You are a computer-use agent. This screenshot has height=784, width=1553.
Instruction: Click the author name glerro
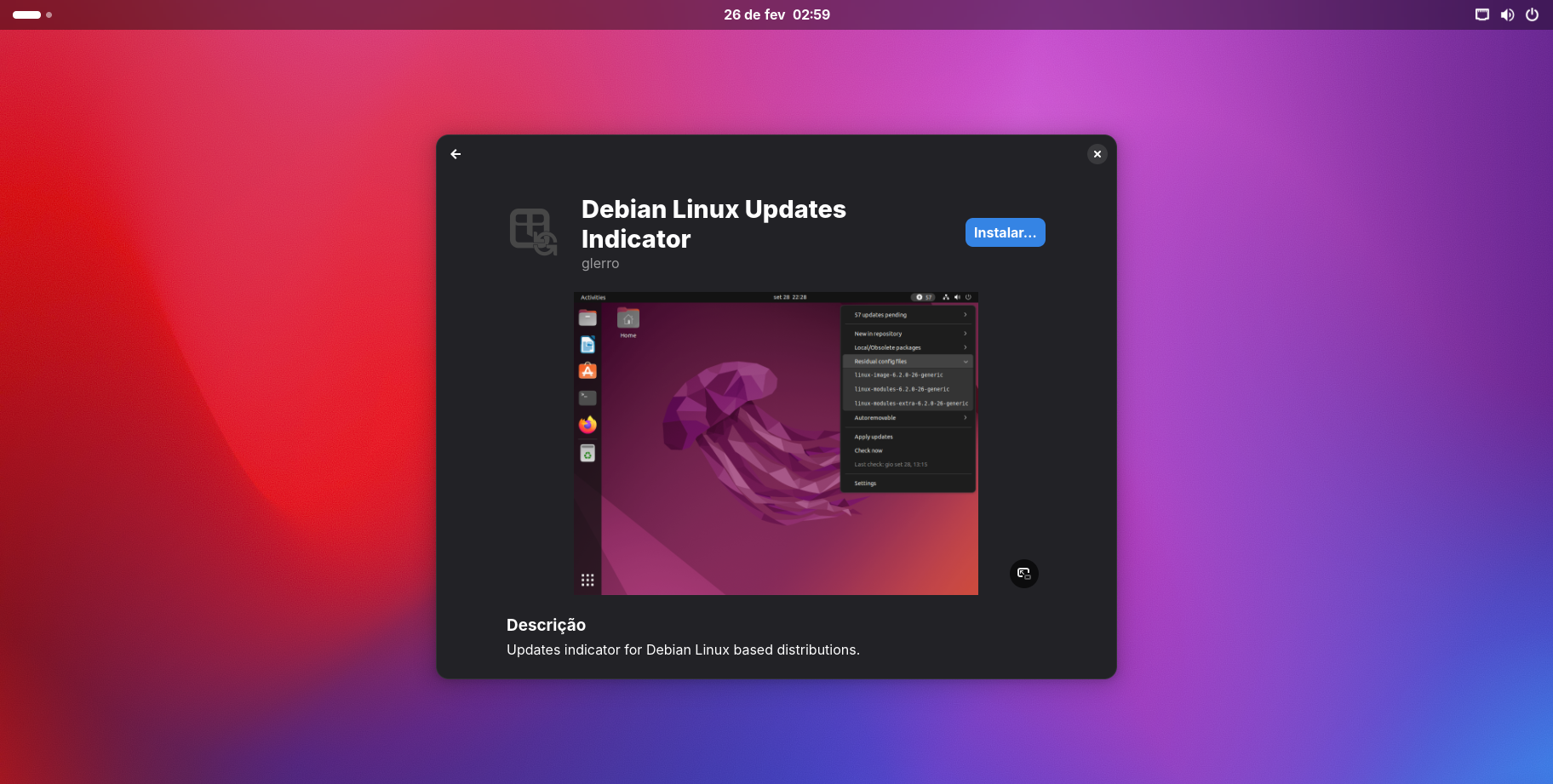tap(600, 264)
